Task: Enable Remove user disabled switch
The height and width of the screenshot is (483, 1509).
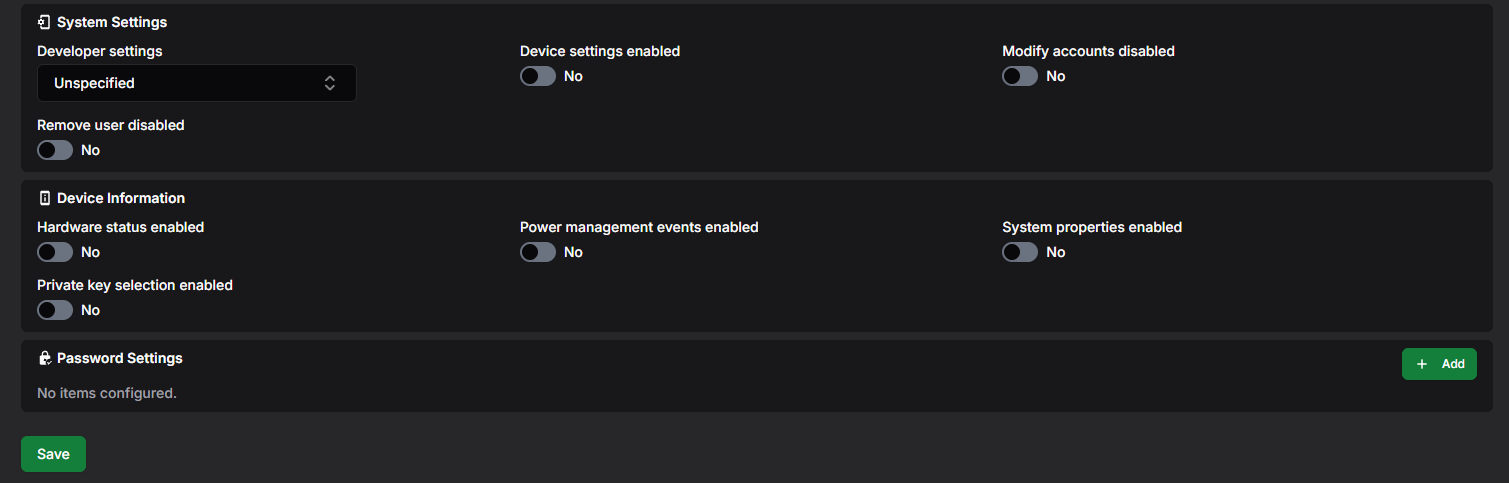Action: (x=55, y=150)
